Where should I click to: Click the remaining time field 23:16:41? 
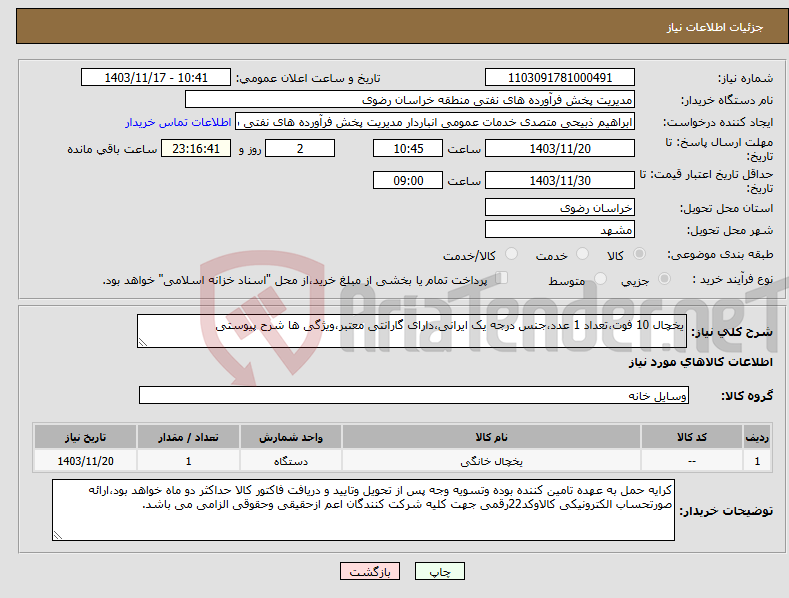(196, 148)
